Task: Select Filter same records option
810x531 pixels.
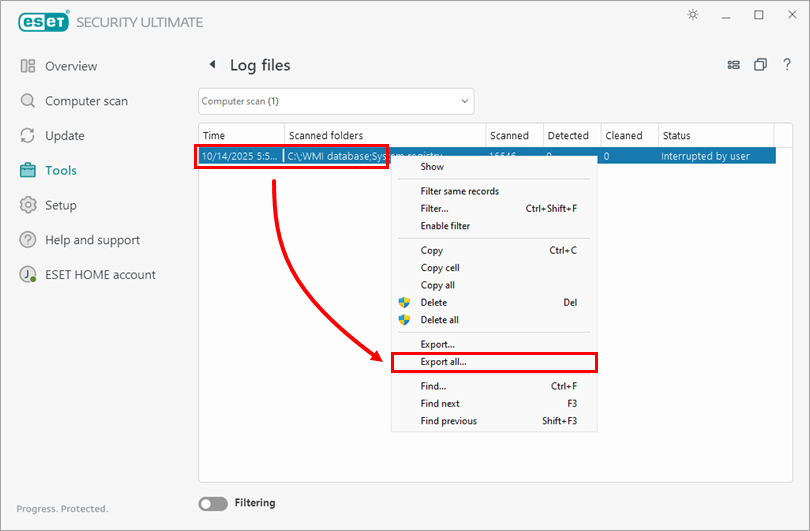Action: click(x=460, y=191)
